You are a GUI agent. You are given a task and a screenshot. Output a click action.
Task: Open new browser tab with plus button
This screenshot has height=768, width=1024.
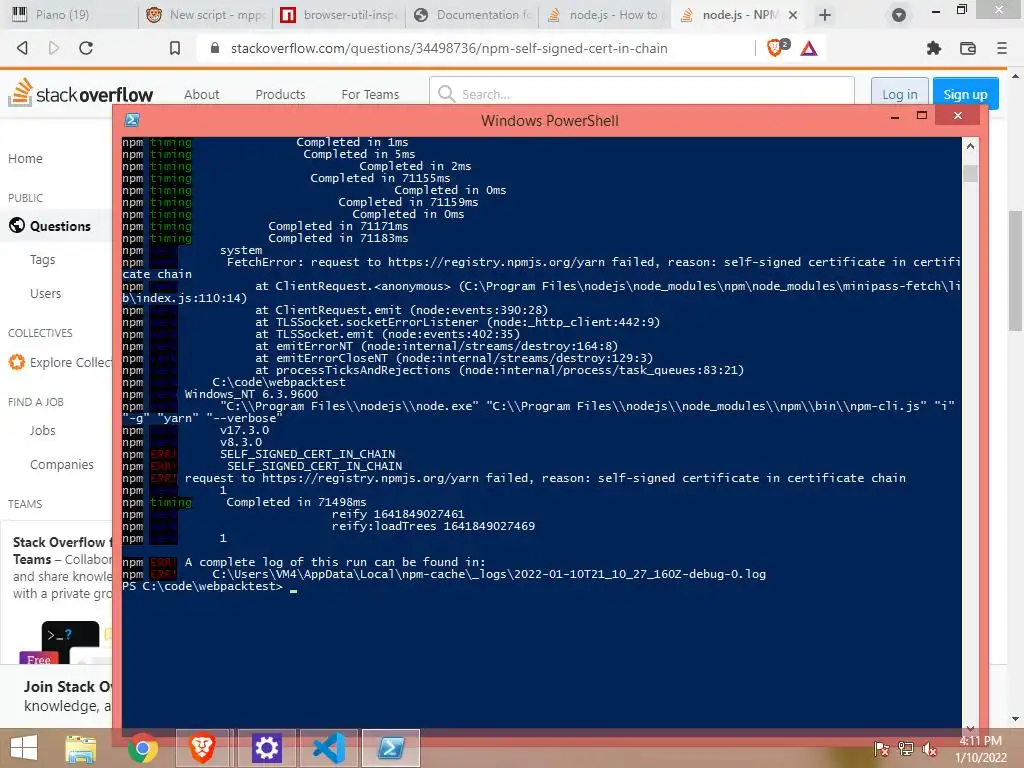click(825, 14)
